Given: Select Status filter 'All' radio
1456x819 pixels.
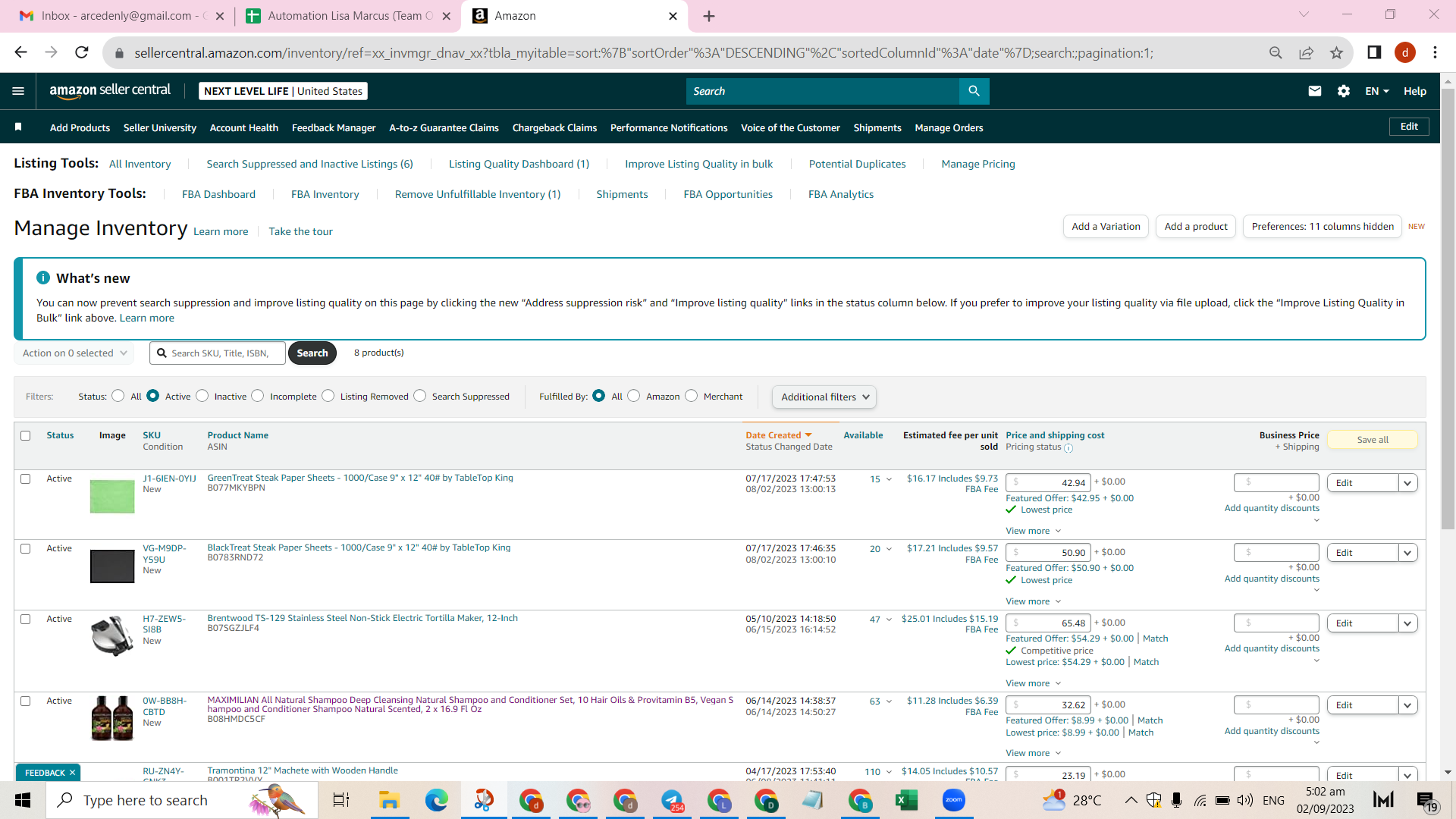Looking at the screenshot, I should coord(118,396).
